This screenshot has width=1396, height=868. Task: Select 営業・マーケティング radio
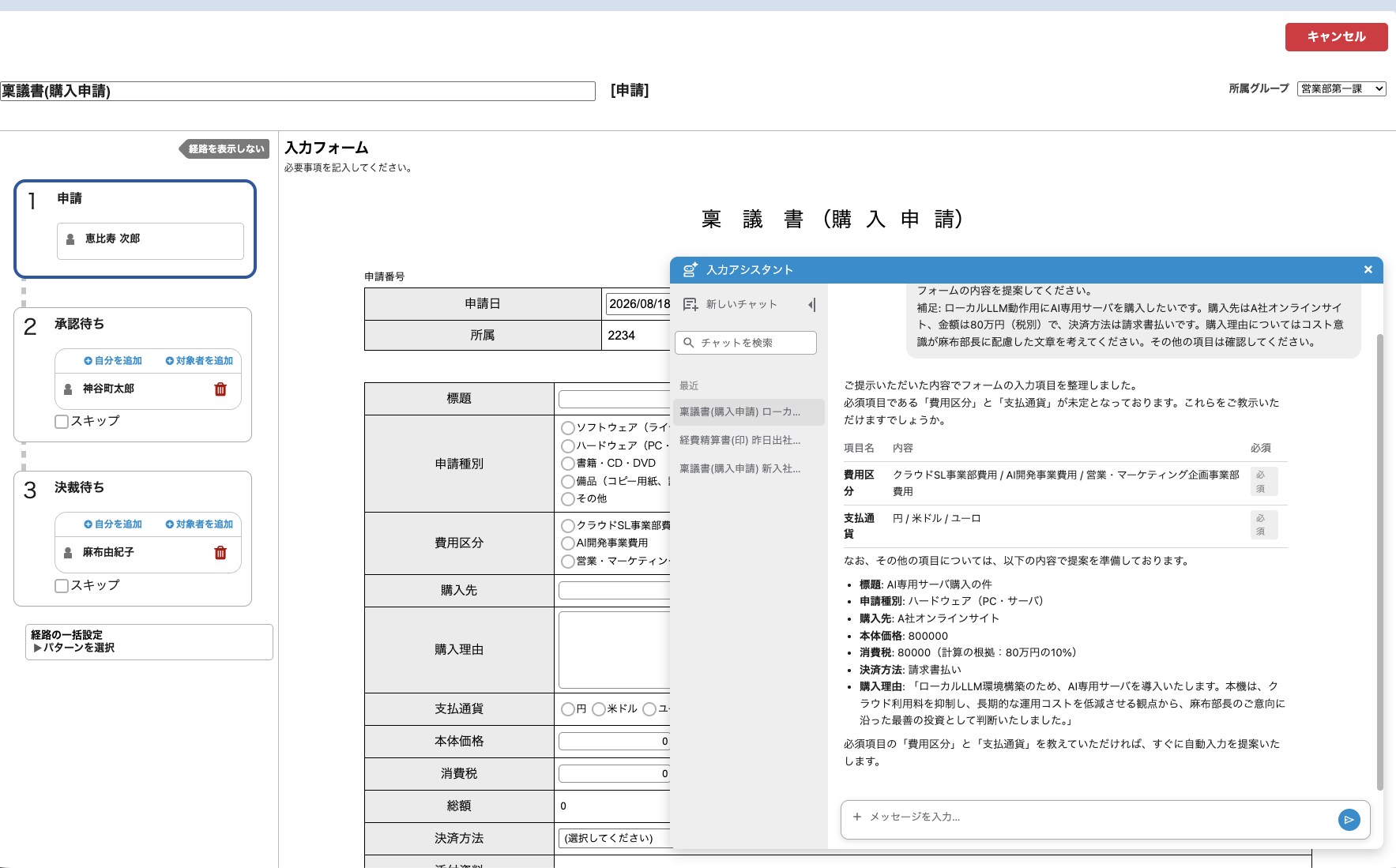pyautogui.click(x=567, y=562)
